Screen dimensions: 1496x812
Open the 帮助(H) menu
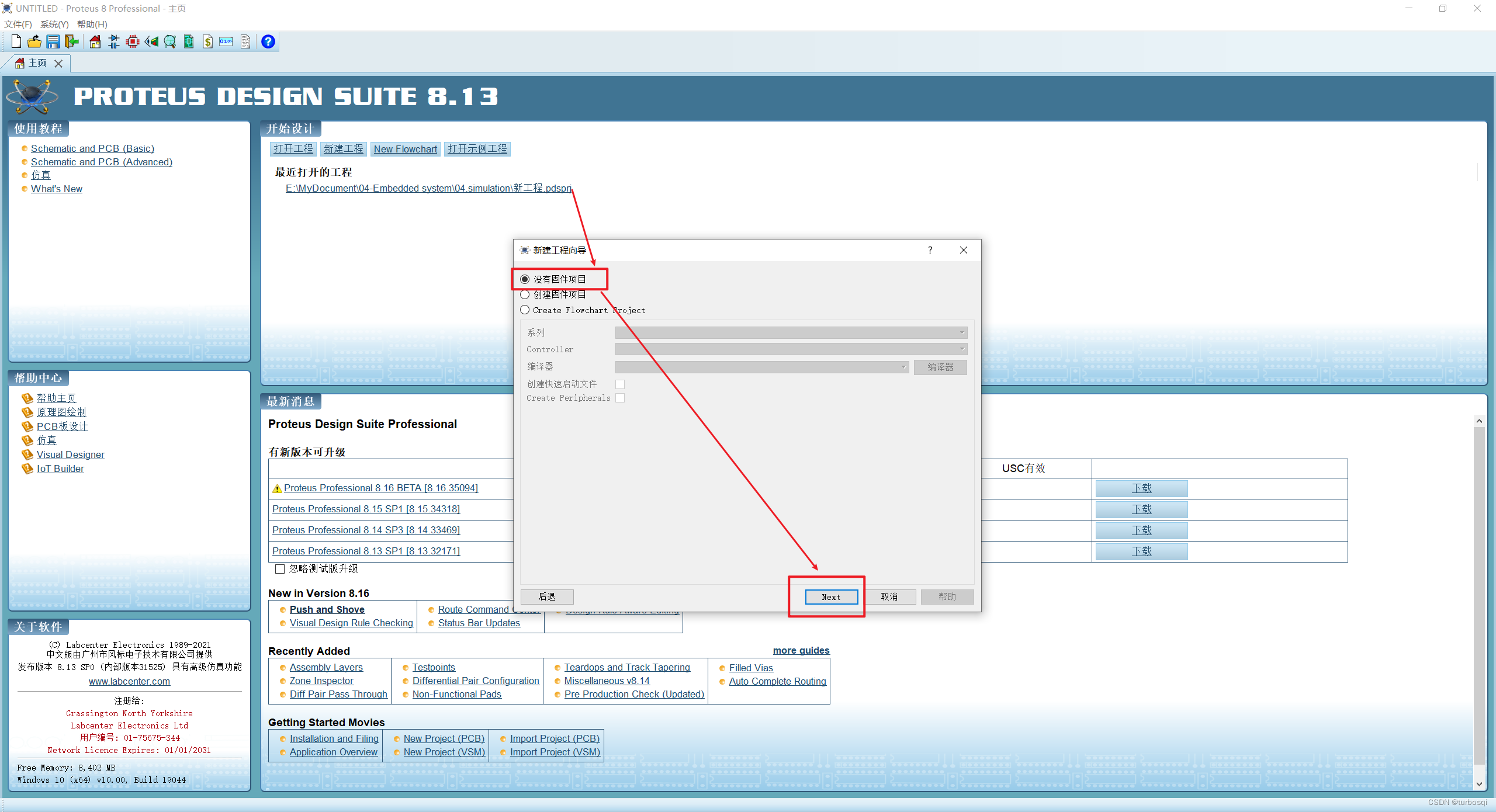pyautogui.click(x=92, y=25)
